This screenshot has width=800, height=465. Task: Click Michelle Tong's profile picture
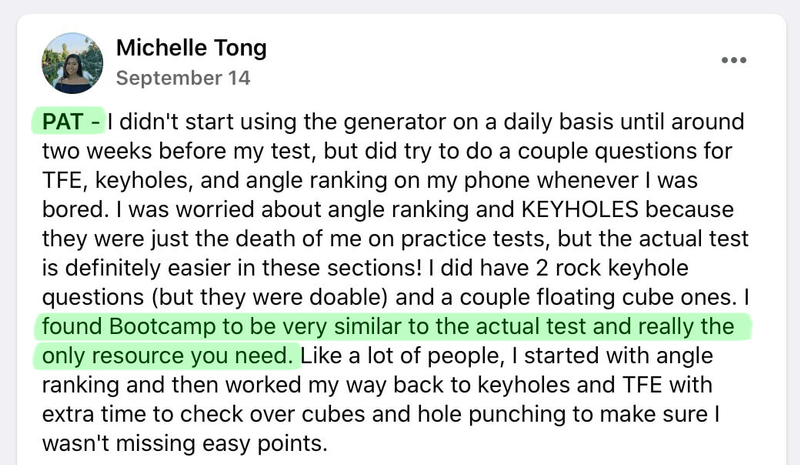pyautogui.click(x=72, y=62)
